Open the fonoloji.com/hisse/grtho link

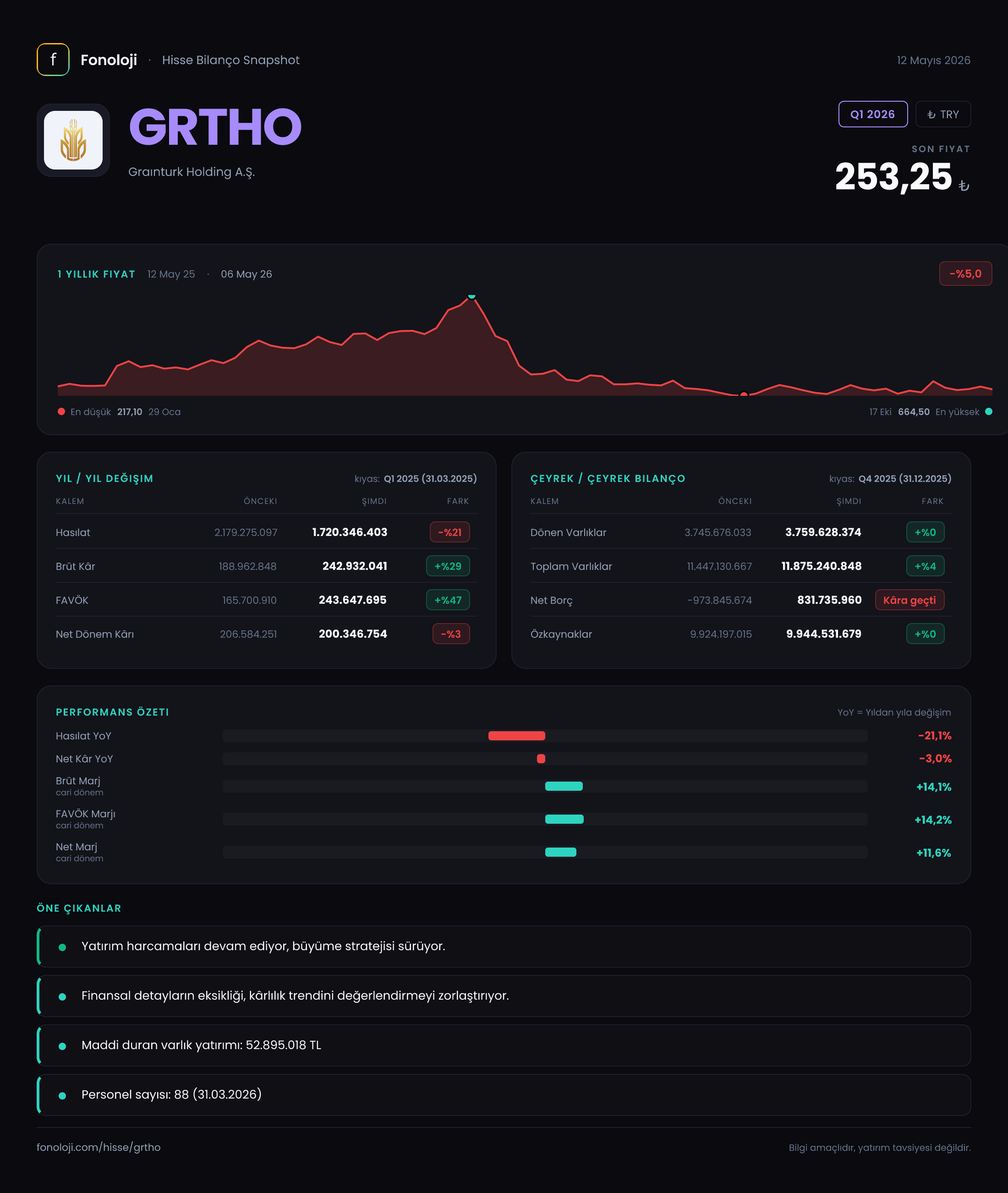pyautogui.click(x=99, y=1147)
